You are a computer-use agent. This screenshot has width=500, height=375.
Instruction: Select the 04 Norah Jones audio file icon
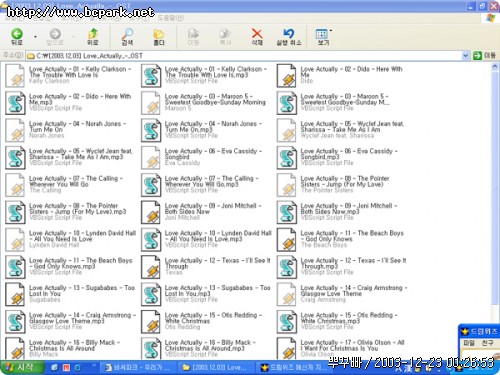pyautogui.click(x=15, y=130)
